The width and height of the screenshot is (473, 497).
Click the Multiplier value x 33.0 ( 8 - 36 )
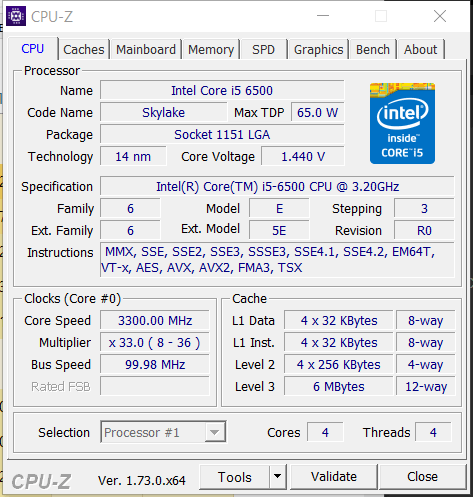click(x=155, y=342)
